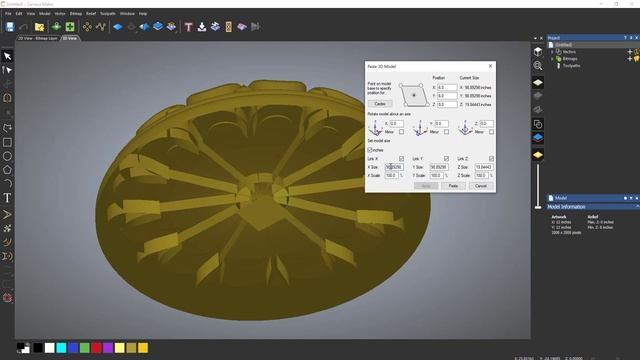Select the center point on model base diagram
Screen dimensions: 640x360
click(414, 95)
